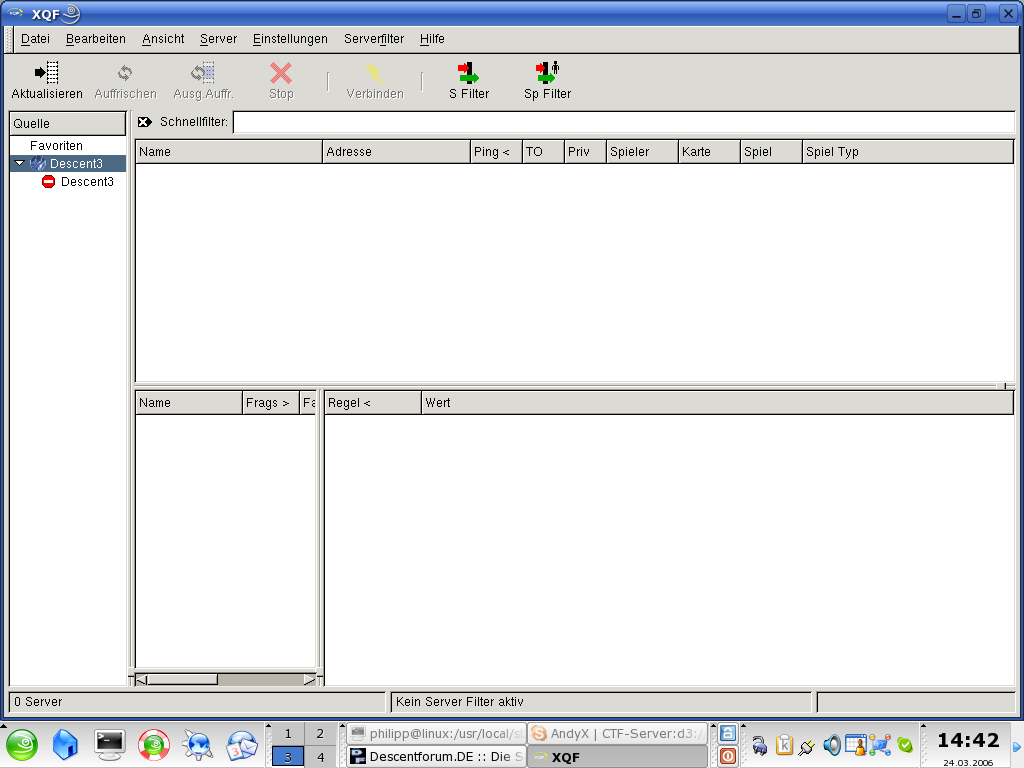Open the Serverfilter menu
The height and width of the screenshot is (768, 1024).
374,39
